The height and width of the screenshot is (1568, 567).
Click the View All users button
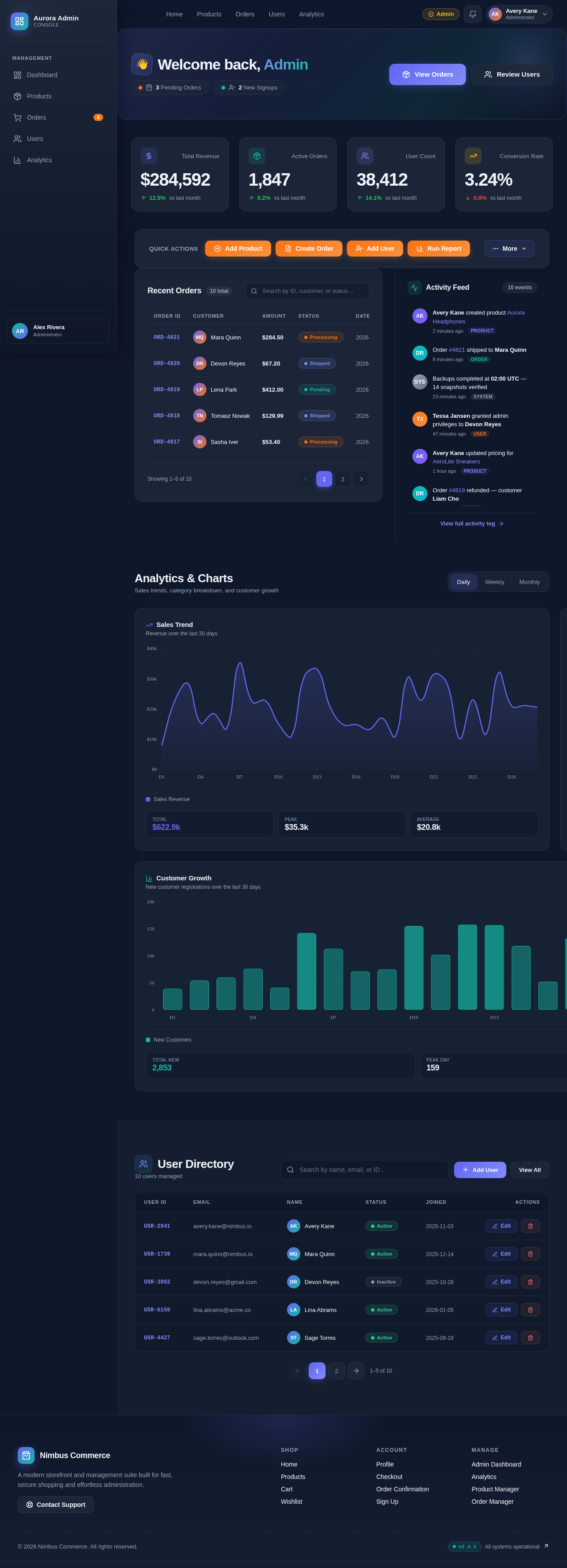coord(530,1169)
